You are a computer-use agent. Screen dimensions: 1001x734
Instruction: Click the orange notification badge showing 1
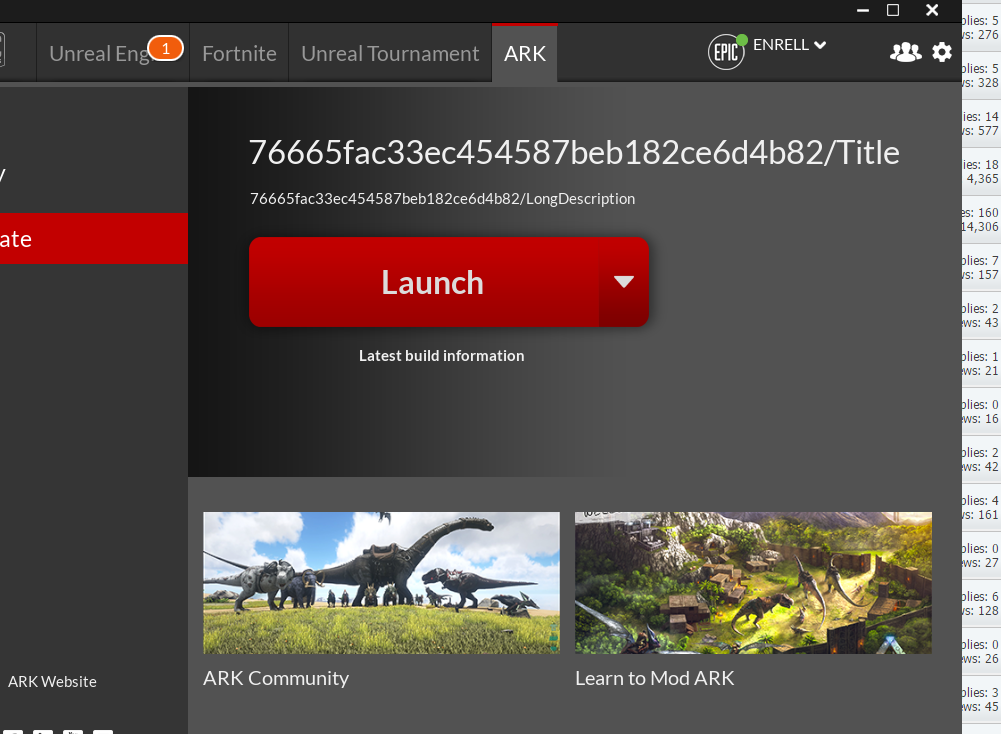point(165,49)
